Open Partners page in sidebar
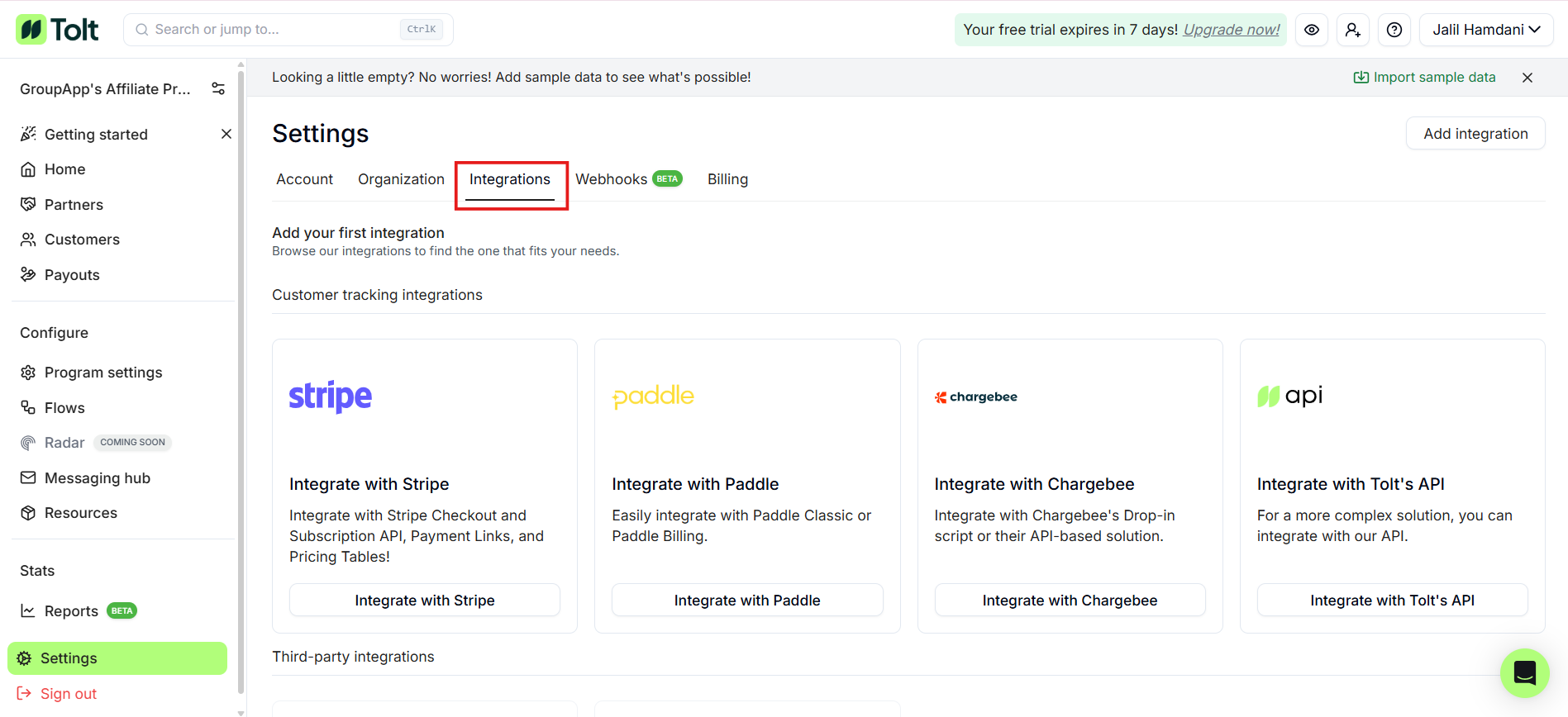 point(74,205)
